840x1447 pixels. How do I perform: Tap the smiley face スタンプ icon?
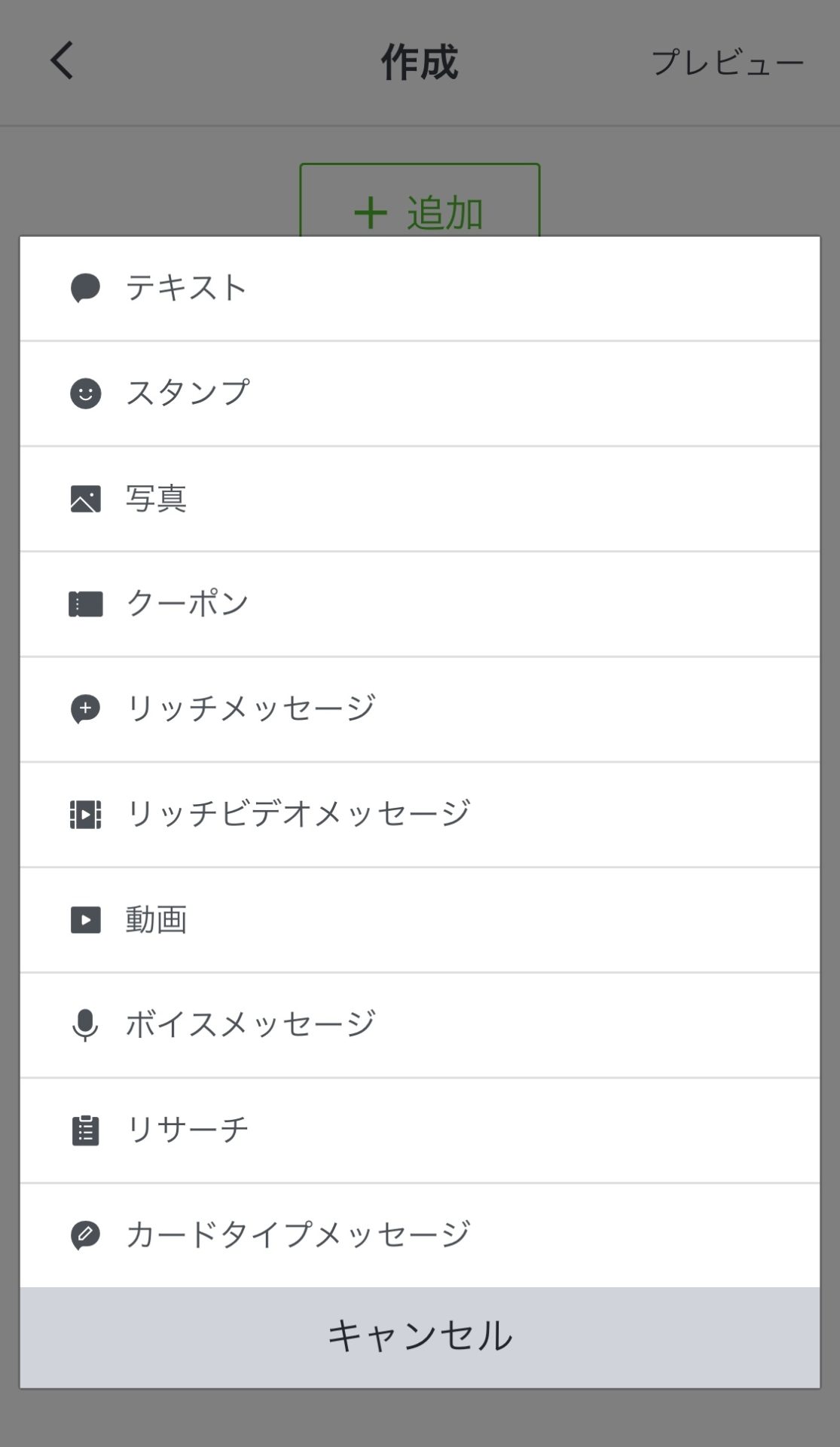85,393
